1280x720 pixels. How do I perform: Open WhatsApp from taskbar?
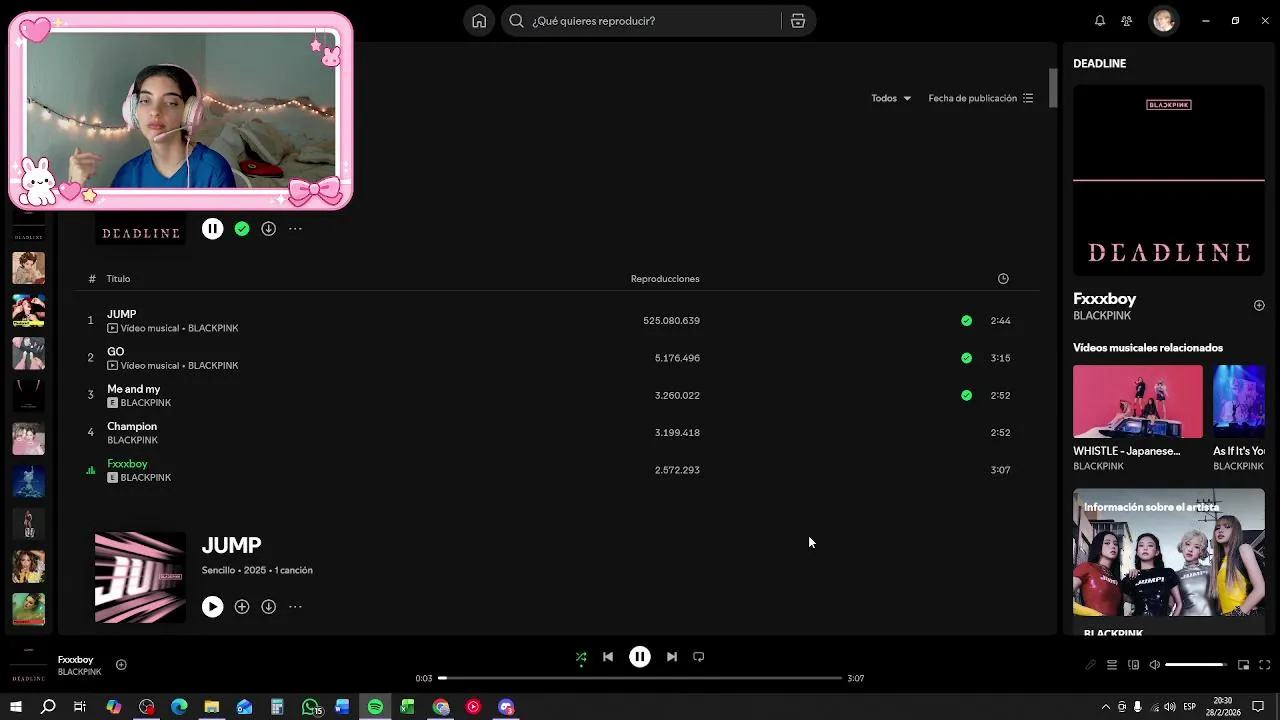coord(311,707)
